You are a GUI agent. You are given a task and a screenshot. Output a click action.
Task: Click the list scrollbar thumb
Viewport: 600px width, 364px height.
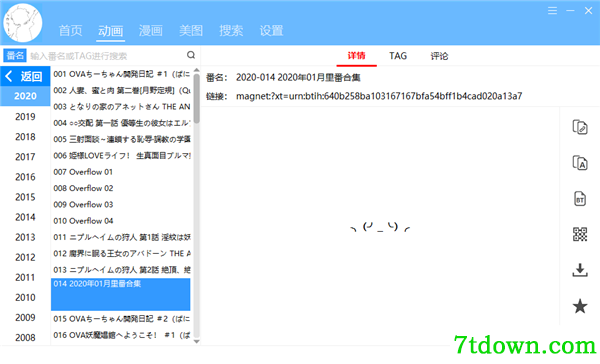click(x=196, y=98)
